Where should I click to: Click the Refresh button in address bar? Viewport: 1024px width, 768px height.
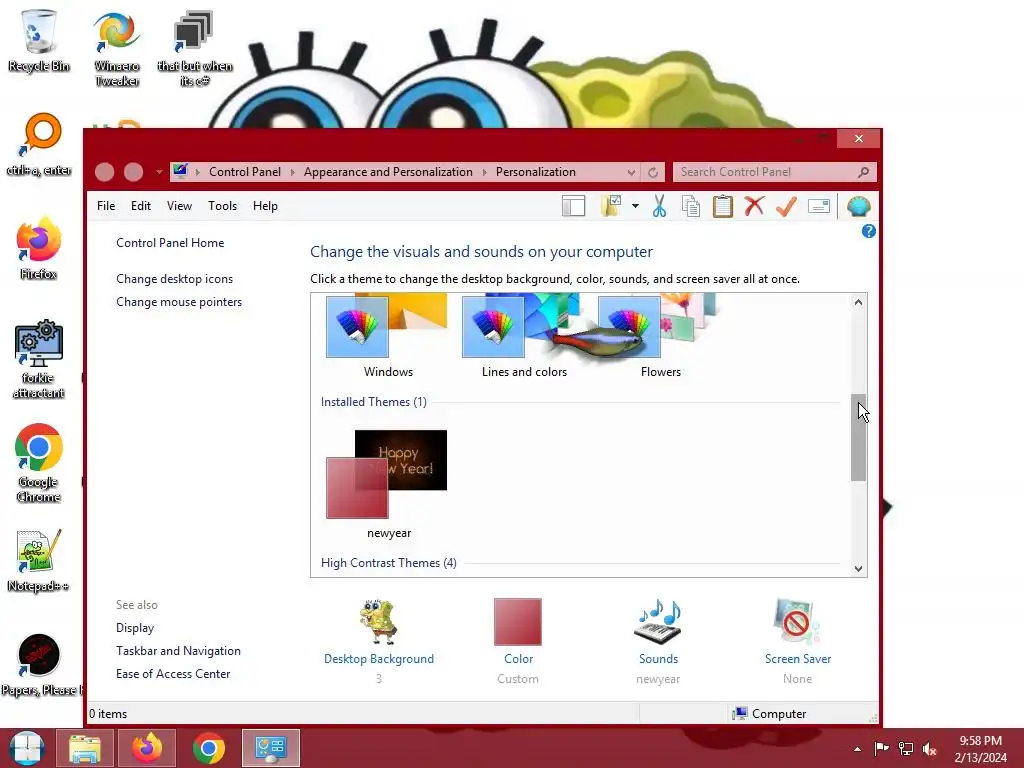(x=652, y=172)
